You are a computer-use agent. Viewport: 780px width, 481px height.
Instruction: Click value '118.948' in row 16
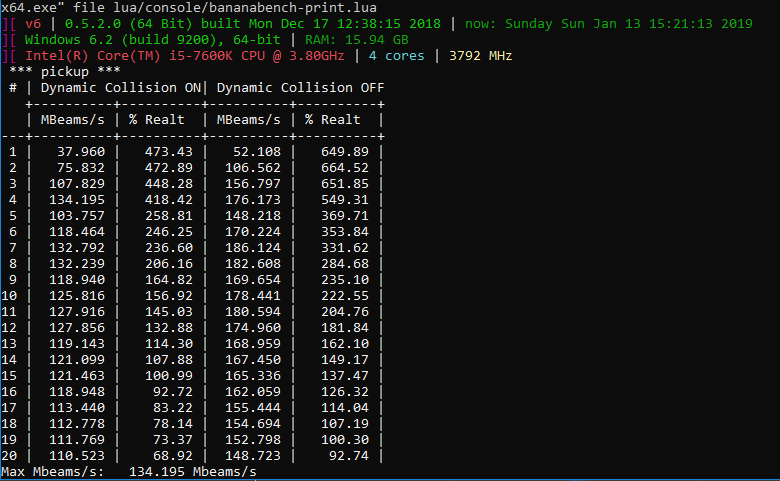77,391
